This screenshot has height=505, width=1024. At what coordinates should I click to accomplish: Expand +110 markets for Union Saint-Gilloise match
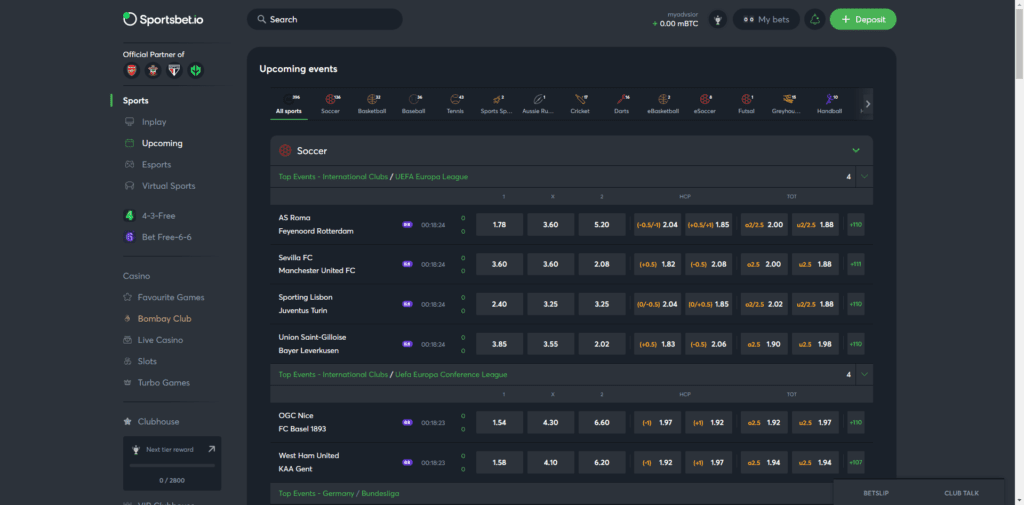[856, 344]
